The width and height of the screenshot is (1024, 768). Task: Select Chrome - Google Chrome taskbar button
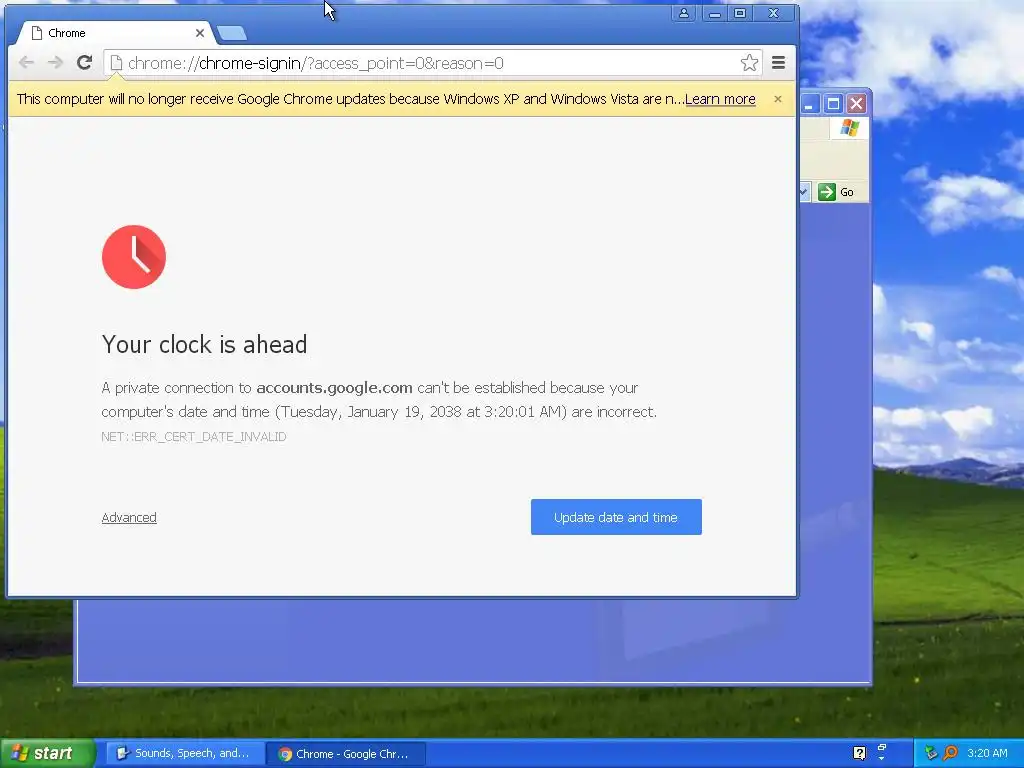point(346,754)
